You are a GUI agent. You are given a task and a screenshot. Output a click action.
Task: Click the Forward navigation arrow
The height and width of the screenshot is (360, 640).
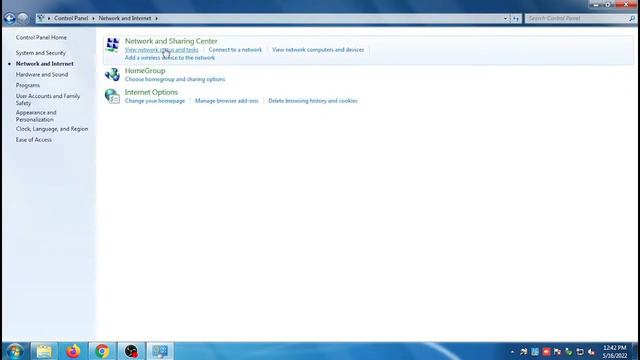[23, 18]
